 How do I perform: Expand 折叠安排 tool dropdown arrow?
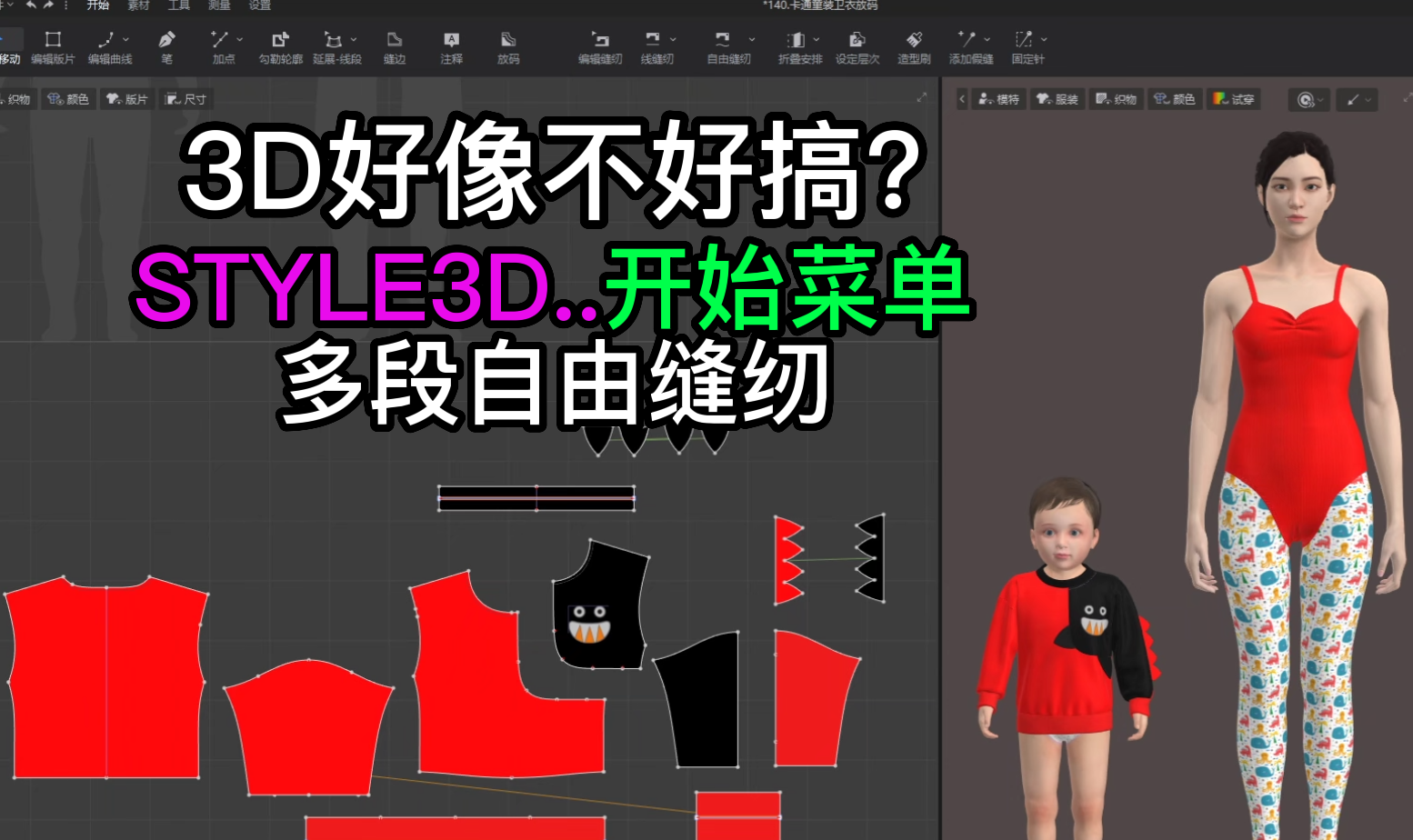(x=817, y=39)
